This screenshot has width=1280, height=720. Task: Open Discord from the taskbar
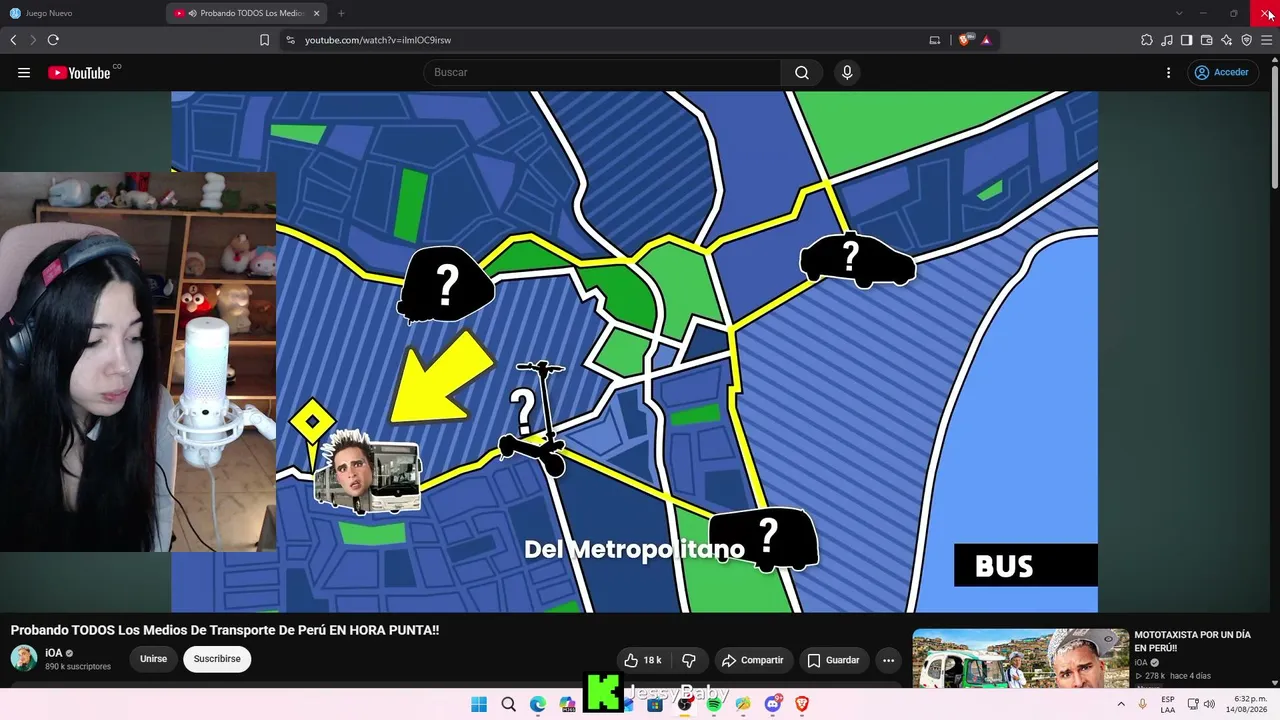point(772,704)
